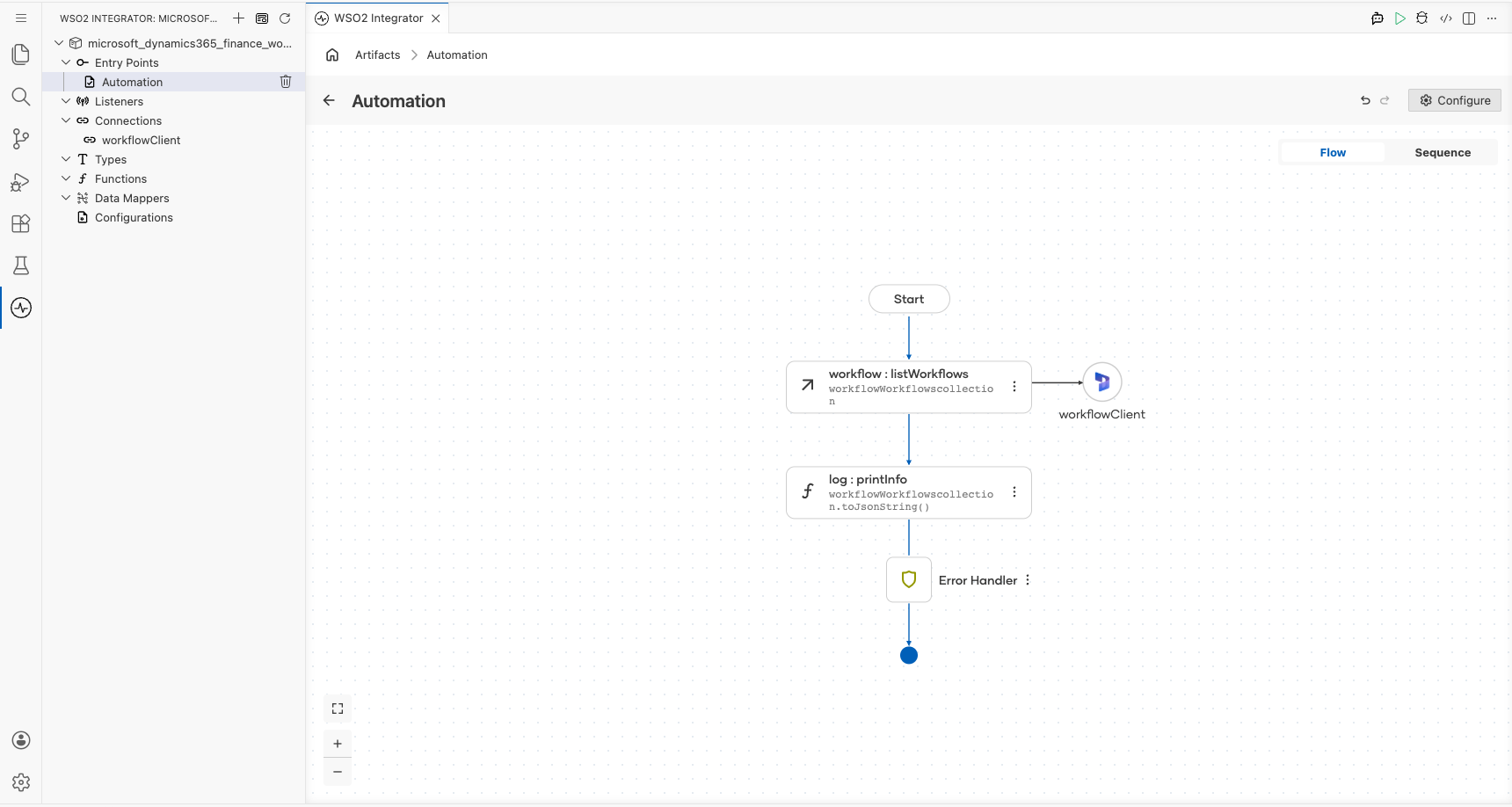Select the log : printInfo node
The width and height of the screenshot is (1512, 807).
[909, 492]
